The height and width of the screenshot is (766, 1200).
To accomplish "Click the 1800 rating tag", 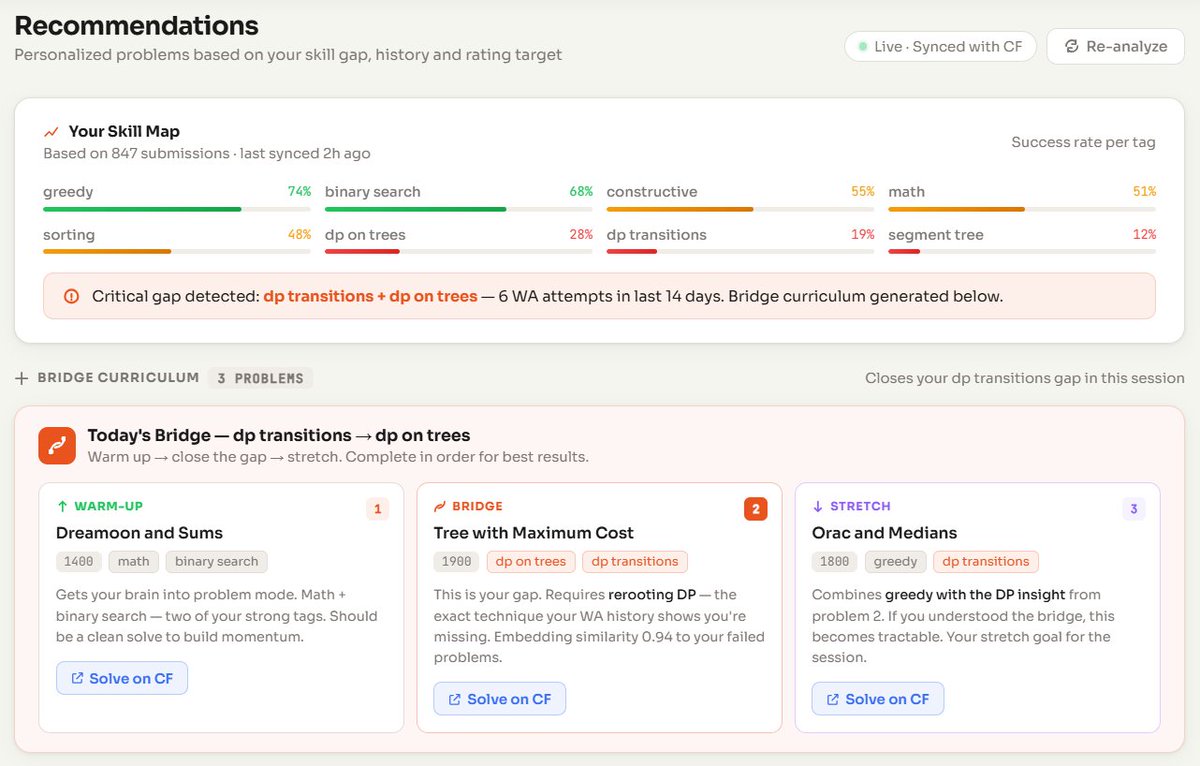I will pyautogui.click(x=835, y=561).
